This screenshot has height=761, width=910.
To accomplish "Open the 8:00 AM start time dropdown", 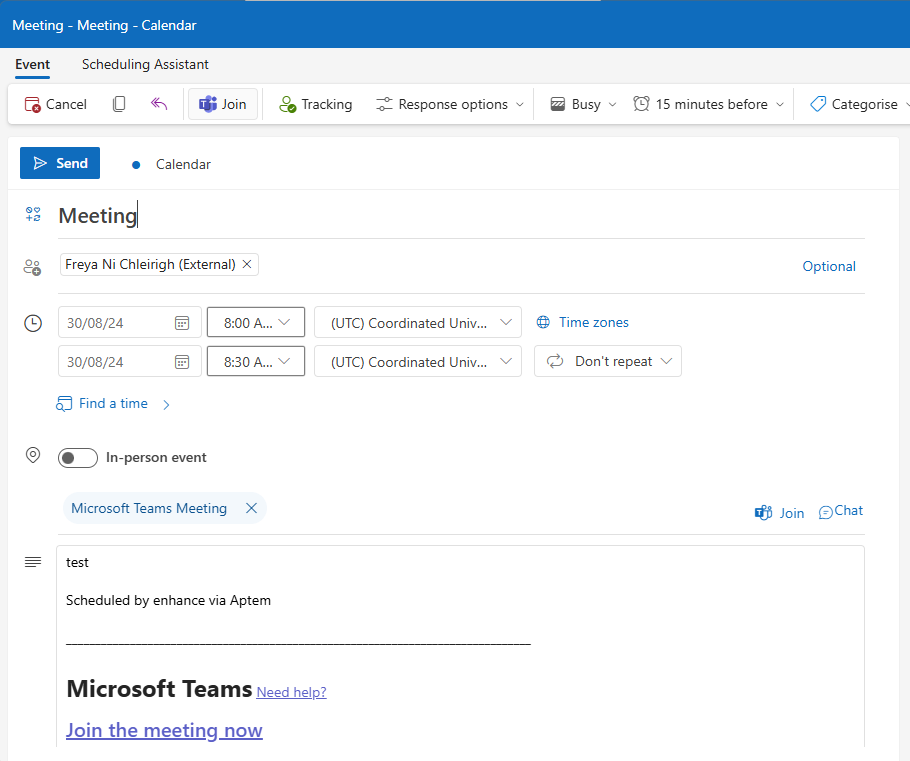I will tap(256, 322).
